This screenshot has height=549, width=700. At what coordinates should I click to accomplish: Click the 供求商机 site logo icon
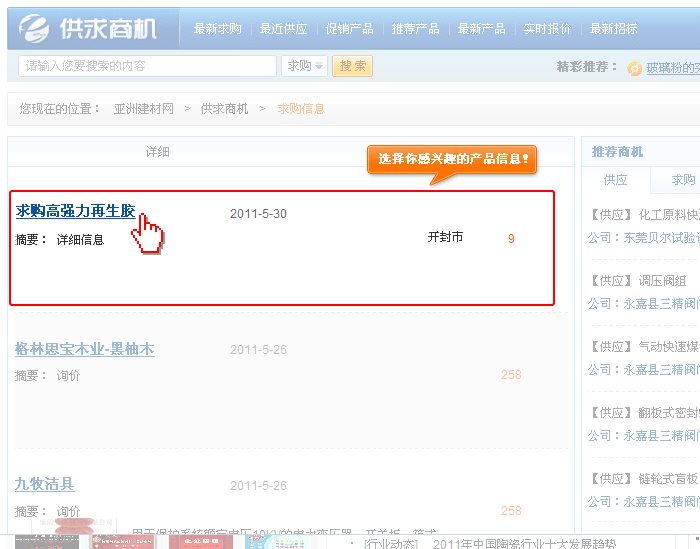coord(36,28)
